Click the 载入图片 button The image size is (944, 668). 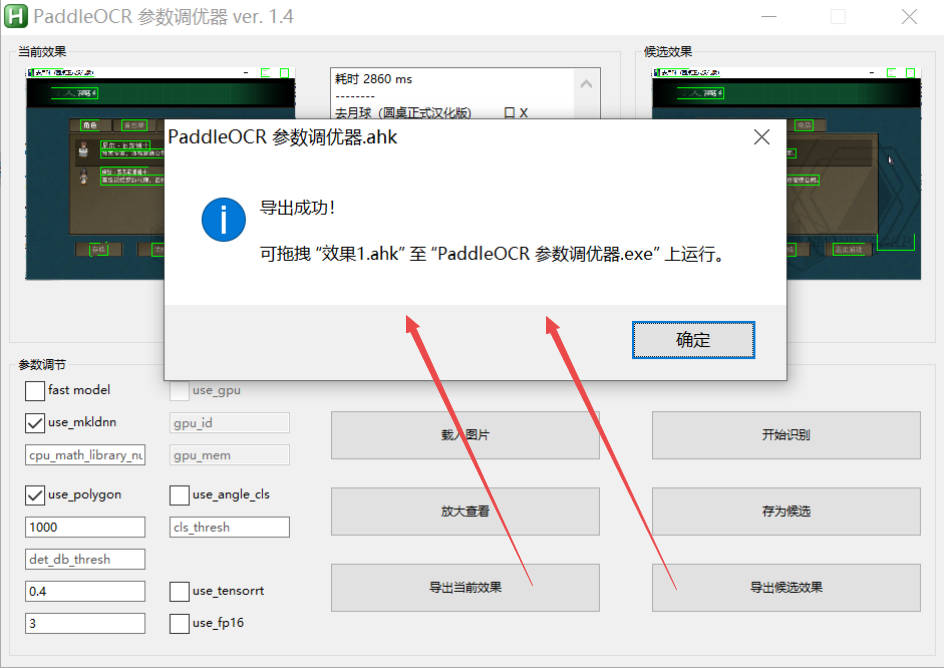tap(465, 435)
